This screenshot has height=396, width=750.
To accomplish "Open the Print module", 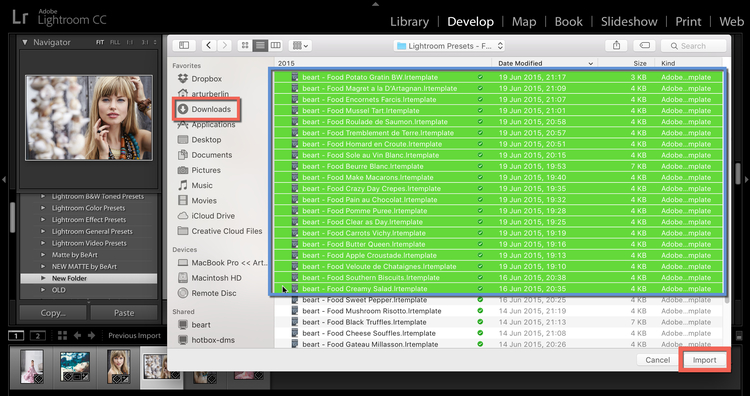I will pyautogui.click(x=688, y=22).
